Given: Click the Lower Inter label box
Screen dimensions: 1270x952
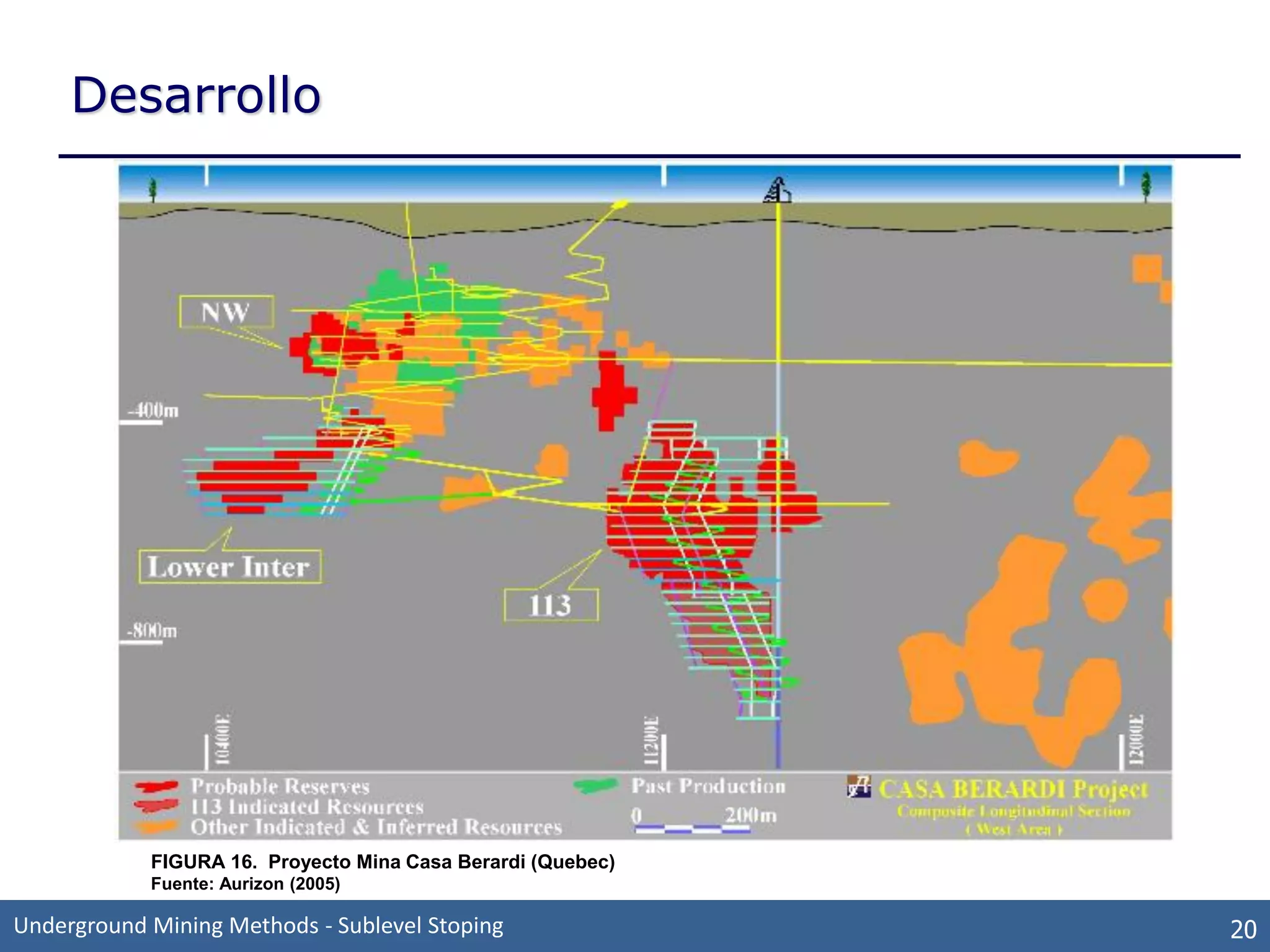Looking at the screenshot, I should click(x=230, y=566).
